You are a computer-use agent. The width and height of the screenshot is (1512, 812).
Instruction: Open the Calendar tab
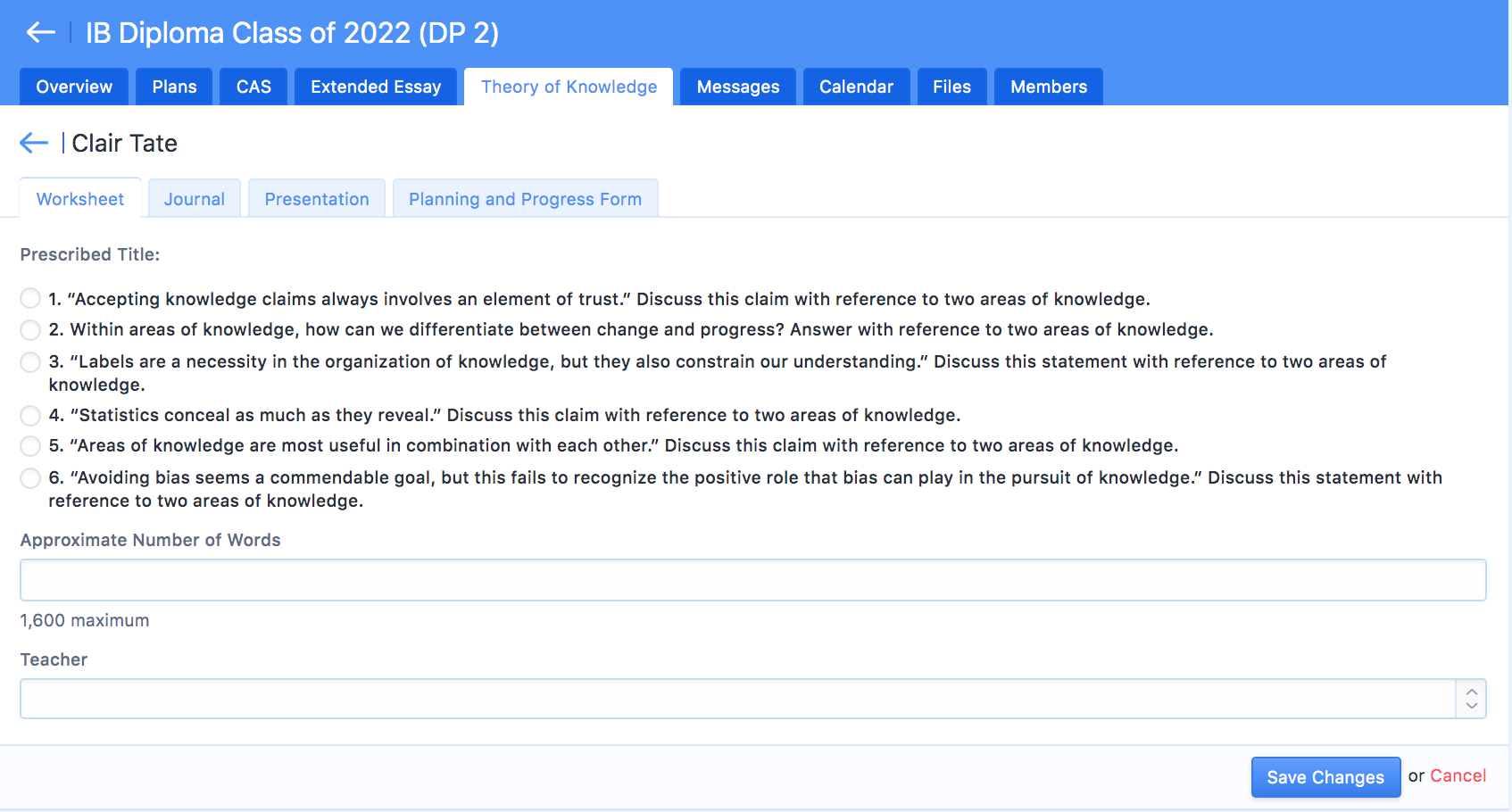pyautogui.click(x=856, y=87)
